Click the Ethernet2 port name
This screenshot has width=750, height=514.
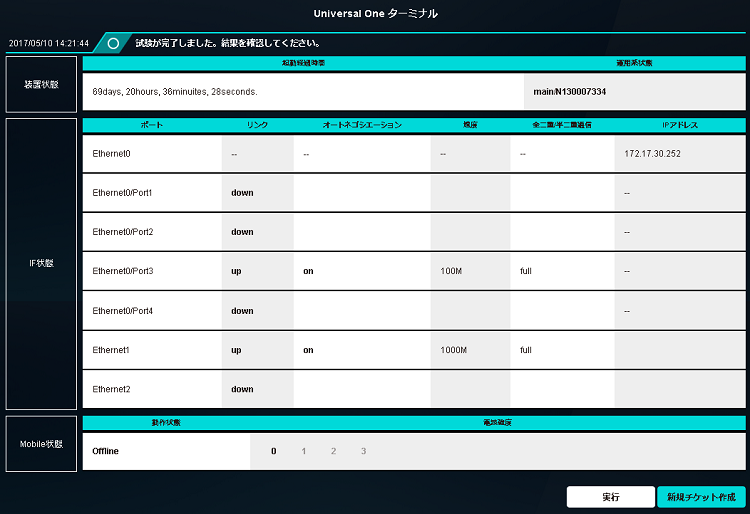click(111, 389)
